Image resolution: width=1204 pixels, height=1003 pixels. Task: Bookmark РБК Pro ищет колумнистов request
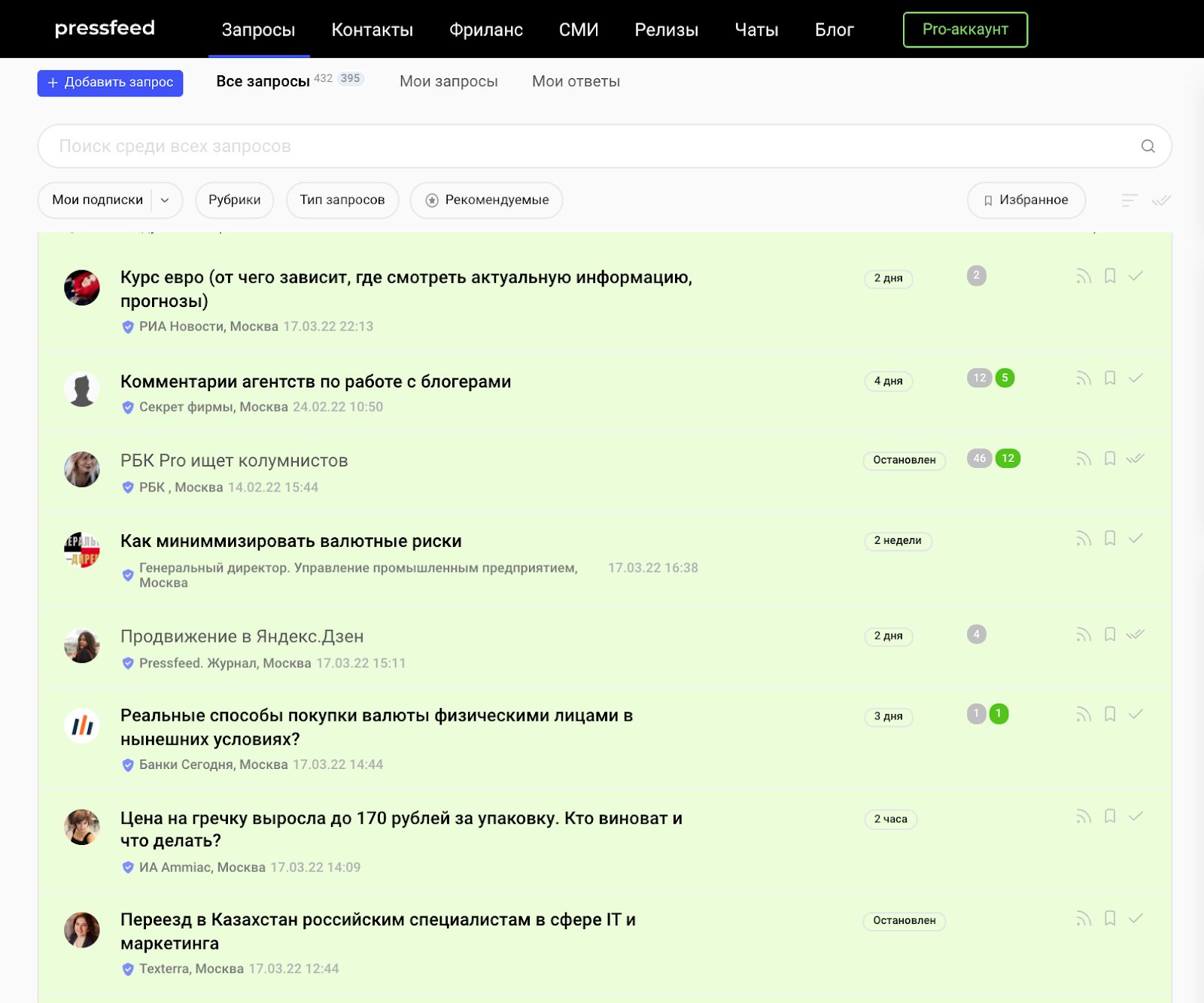[x=1110, y=459]
